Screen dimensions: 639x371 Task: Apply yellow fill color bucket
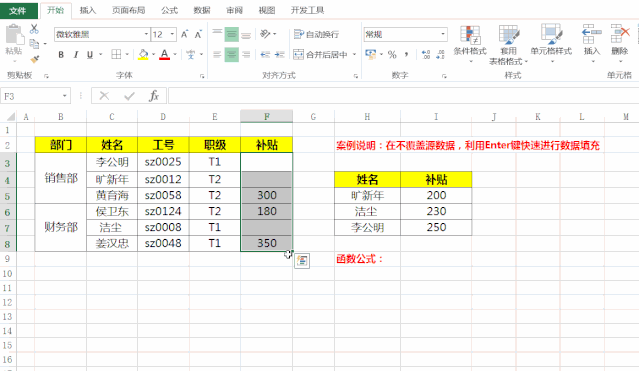(x=143, y=55)
